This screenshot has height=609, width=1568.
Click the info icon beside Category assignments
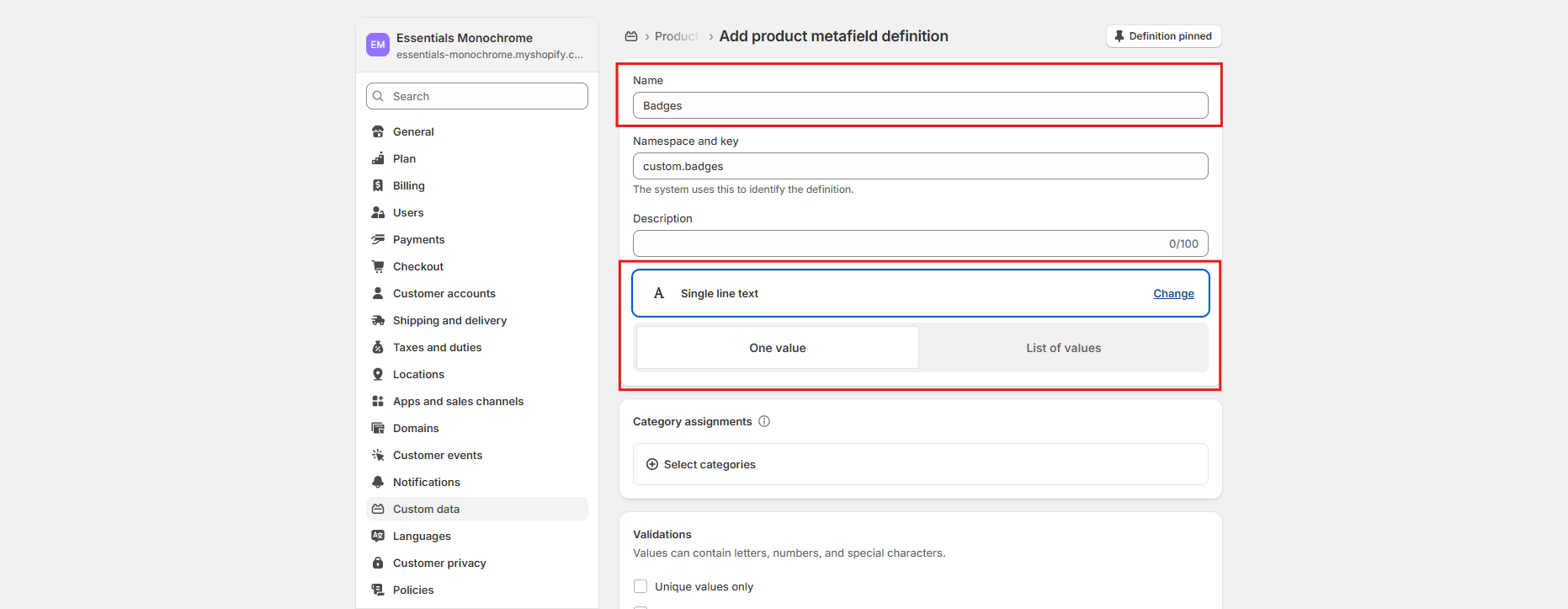pos(764,421)
